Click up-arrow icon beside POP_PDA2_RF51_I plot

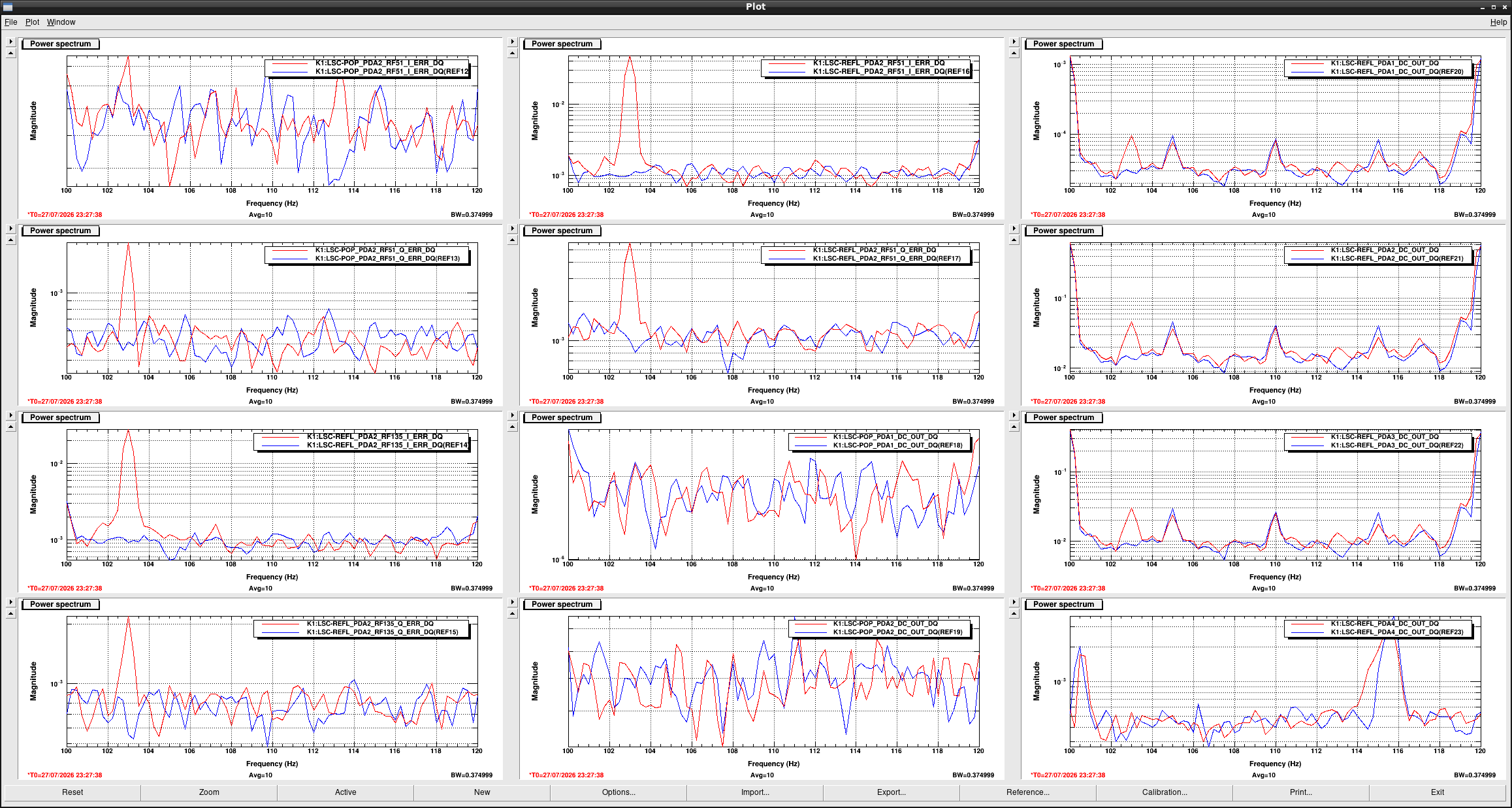pos(10,54)
